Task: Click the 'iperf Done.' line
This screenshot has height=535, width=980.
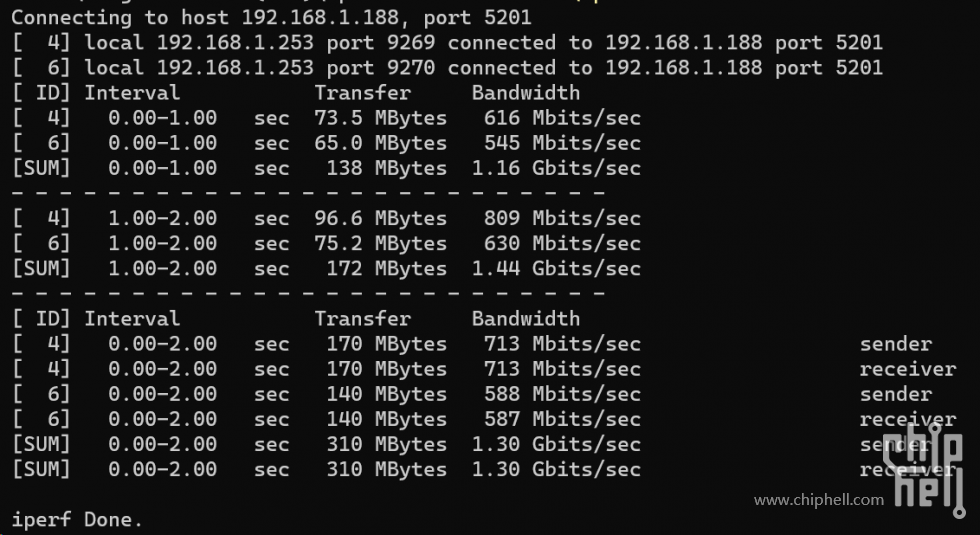Action: [x=77, y=519]
